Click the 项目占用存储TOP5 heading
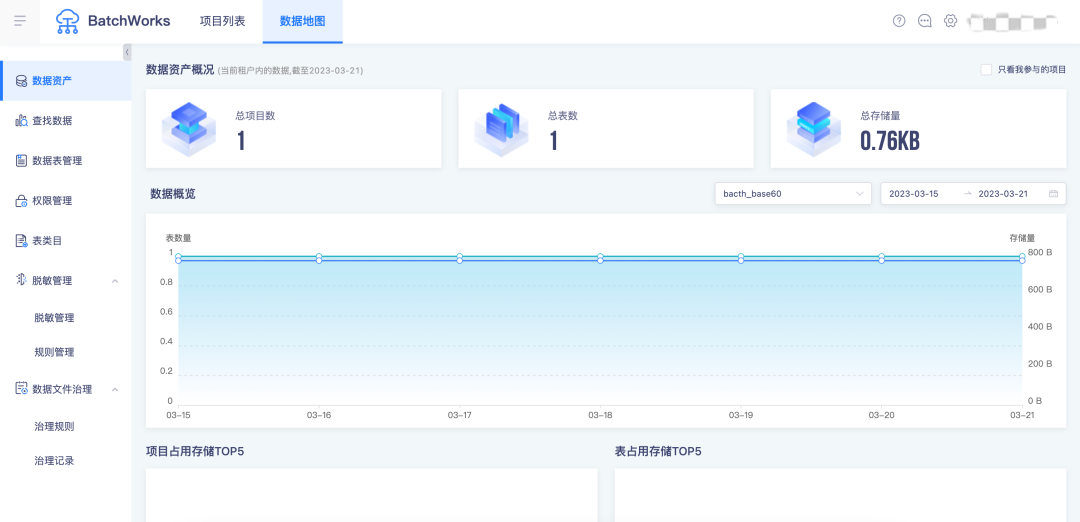Viewport: 1080px width, 522px height. tap(195, 452)
